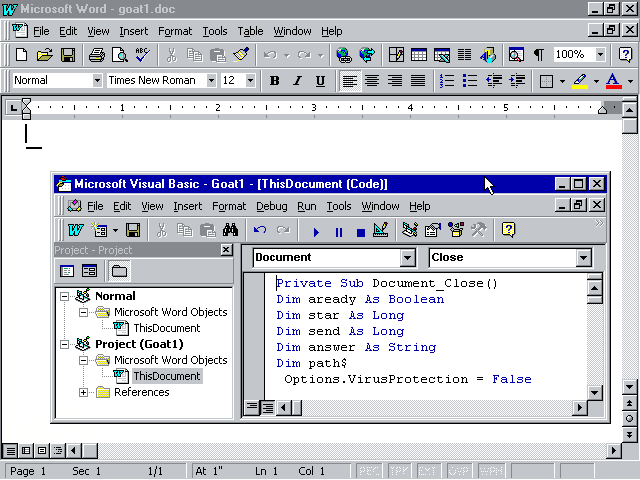Expand the References folder
Screen dimensions: 640x480
click(83, 393)
